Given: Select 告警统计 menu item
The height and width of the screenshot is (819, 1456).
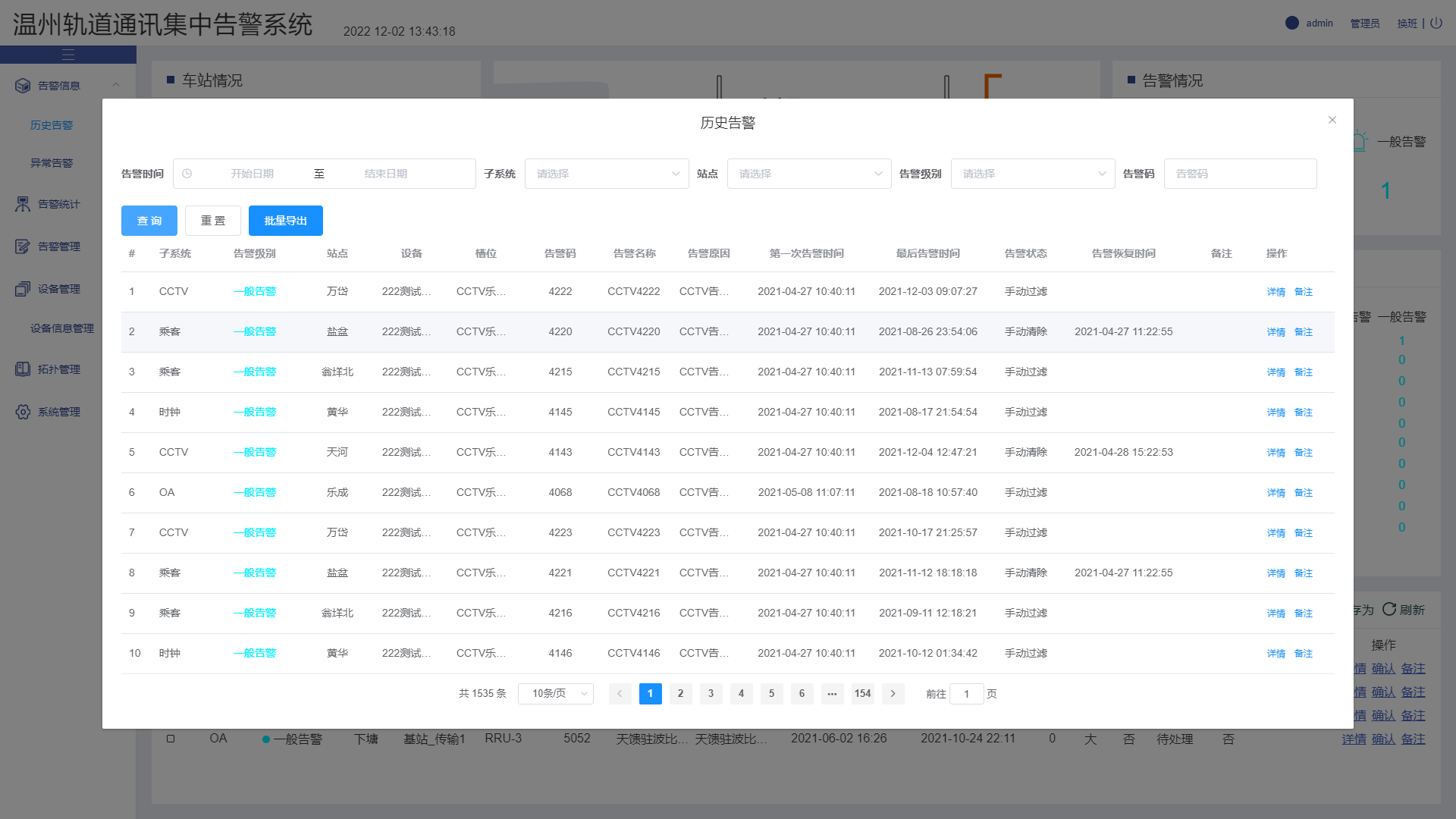Looking at the screenshot, I should tap(59, 204).
